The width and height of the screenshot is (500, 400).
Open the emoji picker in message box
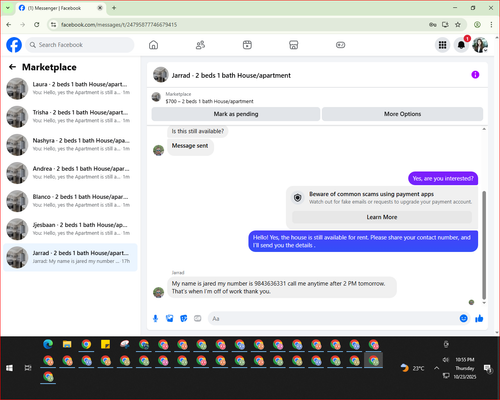point(464,318)
